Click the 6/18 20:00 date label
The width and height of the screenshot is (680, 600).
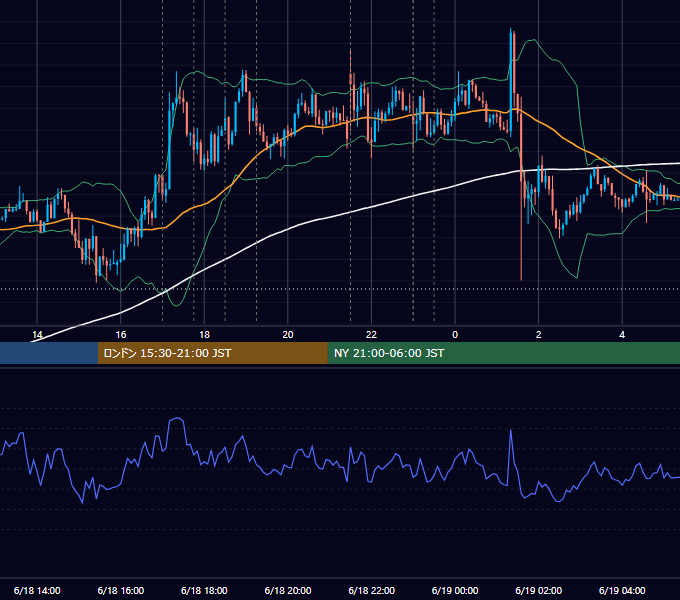tap(288, 590)
